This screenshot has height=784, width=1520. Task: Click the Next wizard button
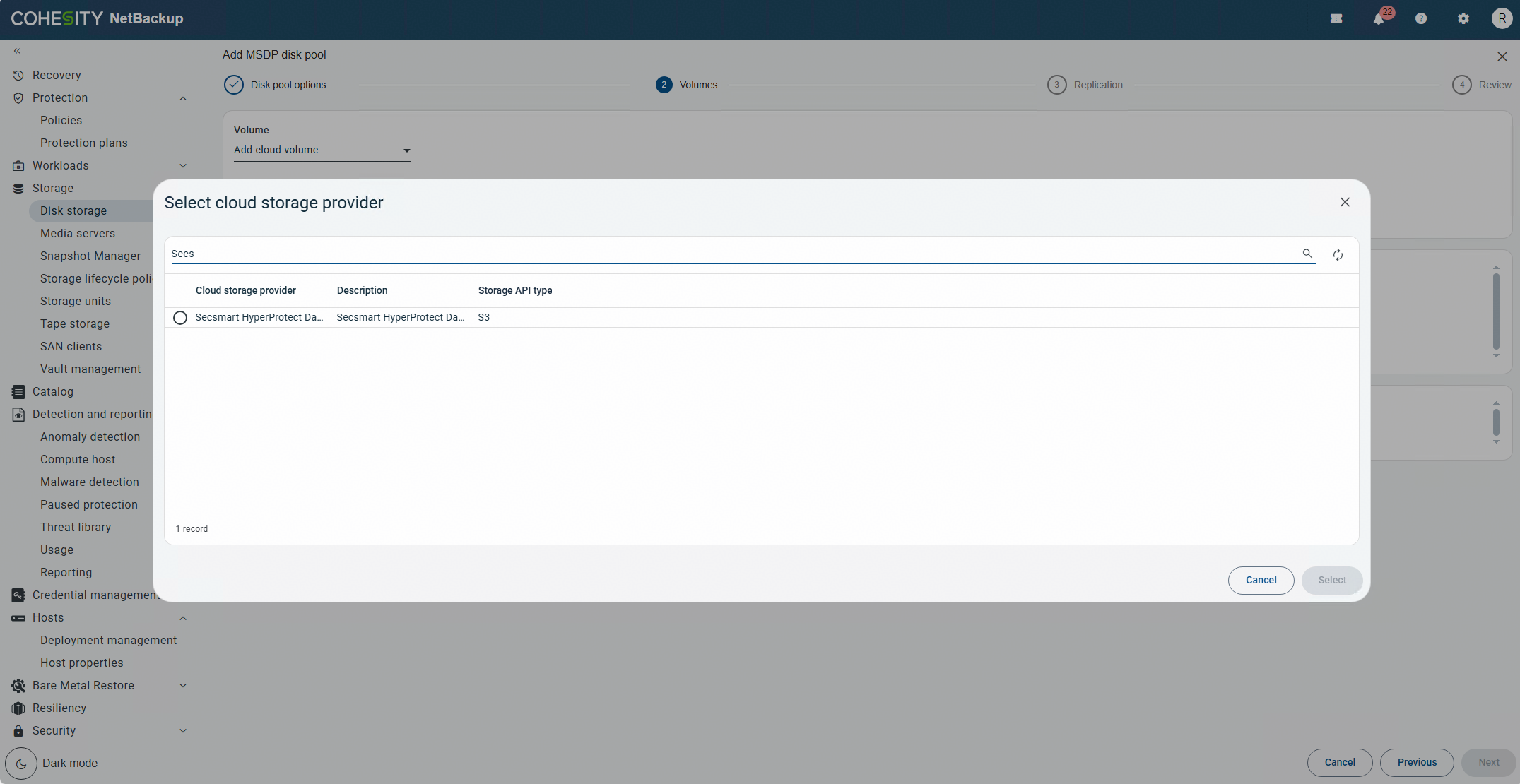(x=1489, y=762)
